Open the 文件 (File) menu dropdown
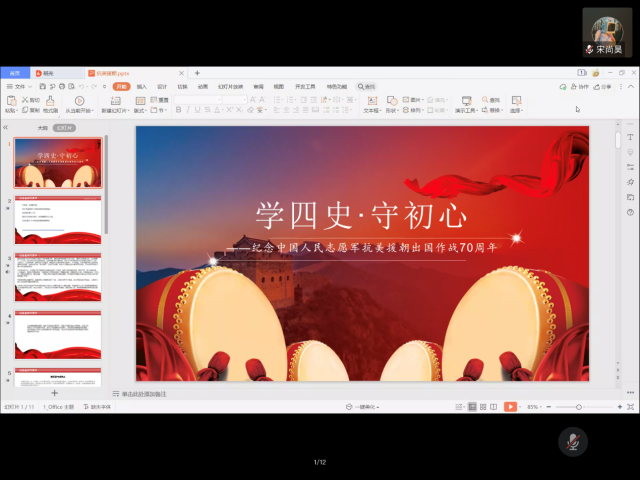 (19, 87)
